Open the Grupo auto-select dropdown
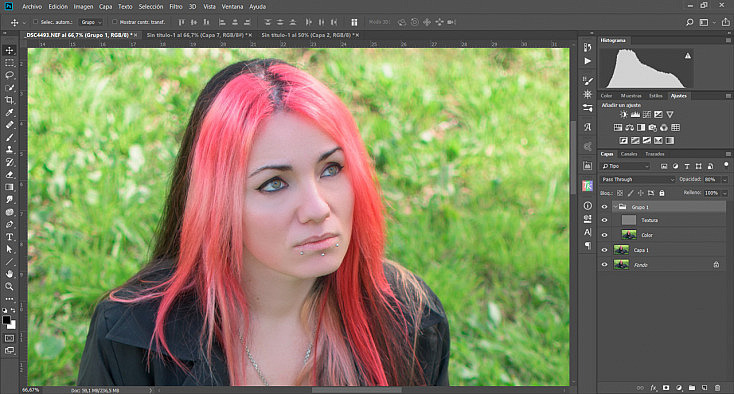The image size is (734, 394). 91,22
